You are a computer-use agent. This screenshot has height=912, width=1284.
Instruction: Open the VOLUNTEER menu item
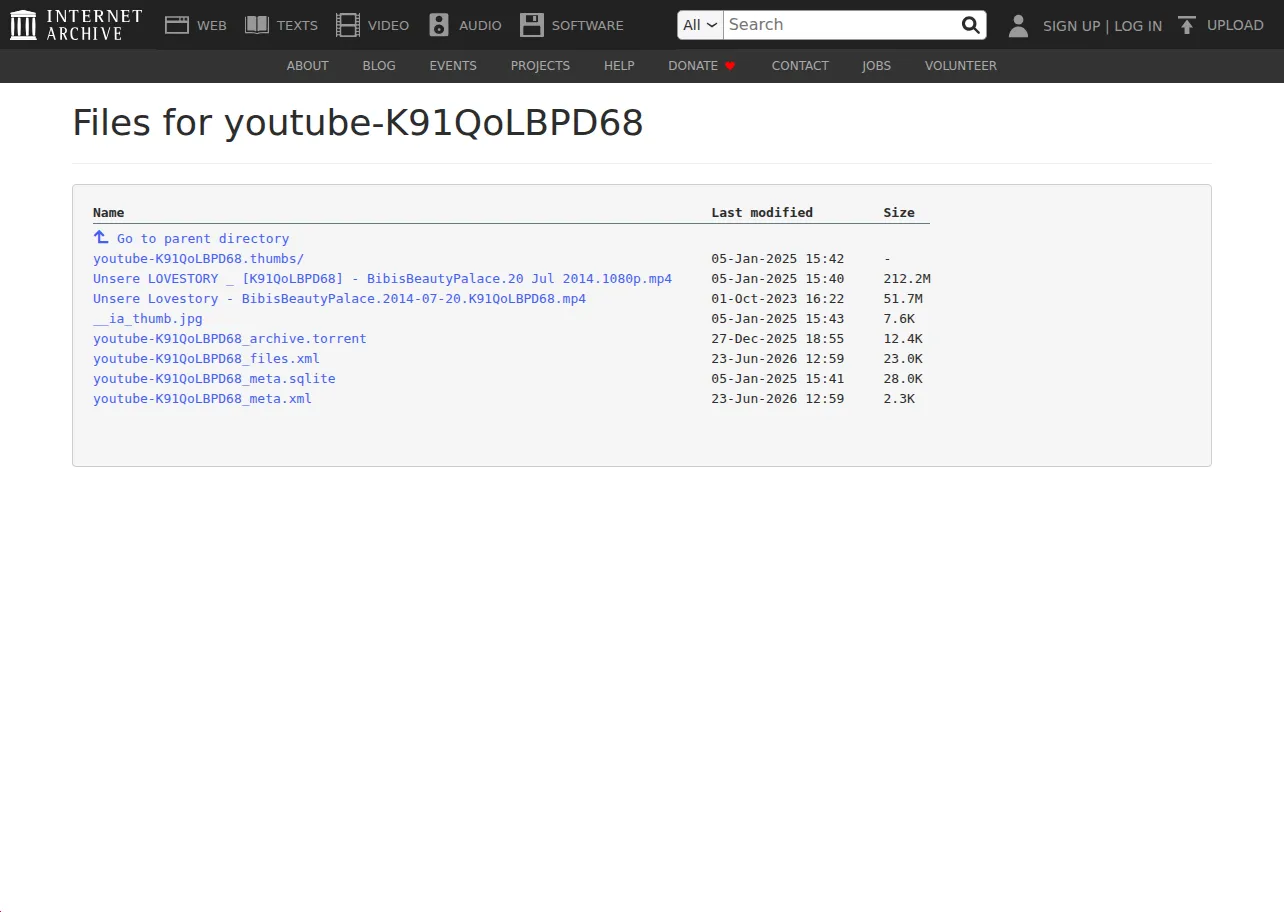(961, 66)
